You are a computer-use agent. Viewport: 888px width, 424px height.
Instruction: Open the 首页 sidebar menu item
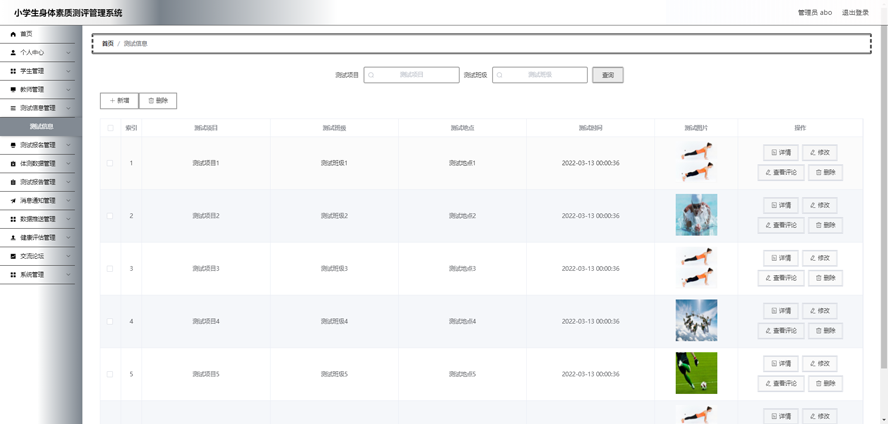tap(37, 34)
